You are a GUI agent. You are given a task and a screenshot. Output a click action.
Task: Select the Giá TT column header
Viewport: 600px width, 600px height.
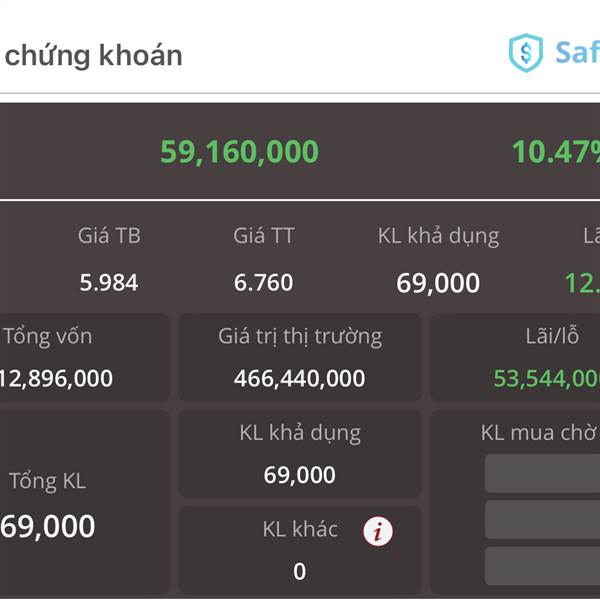264,235
